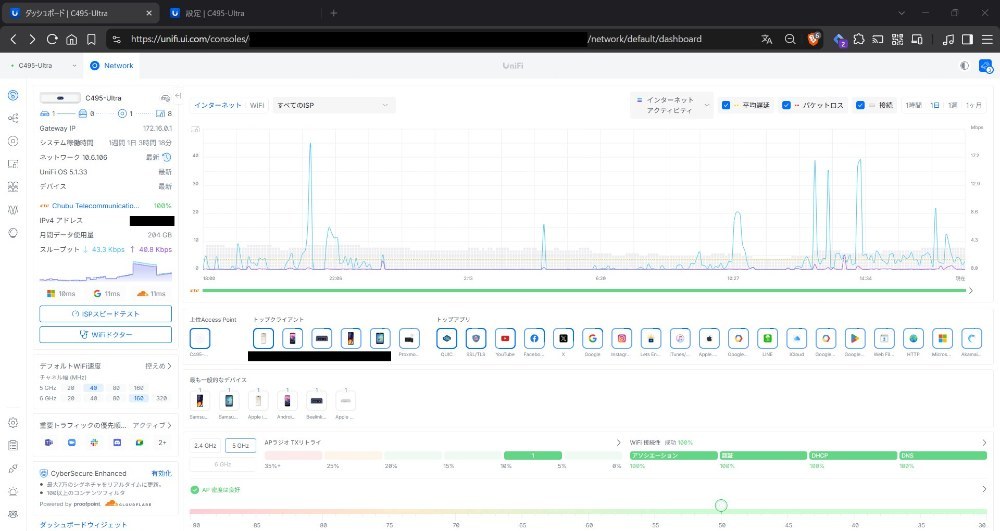Click the HTTP globe app icon

pyautogui.click(x=913, y=338)
